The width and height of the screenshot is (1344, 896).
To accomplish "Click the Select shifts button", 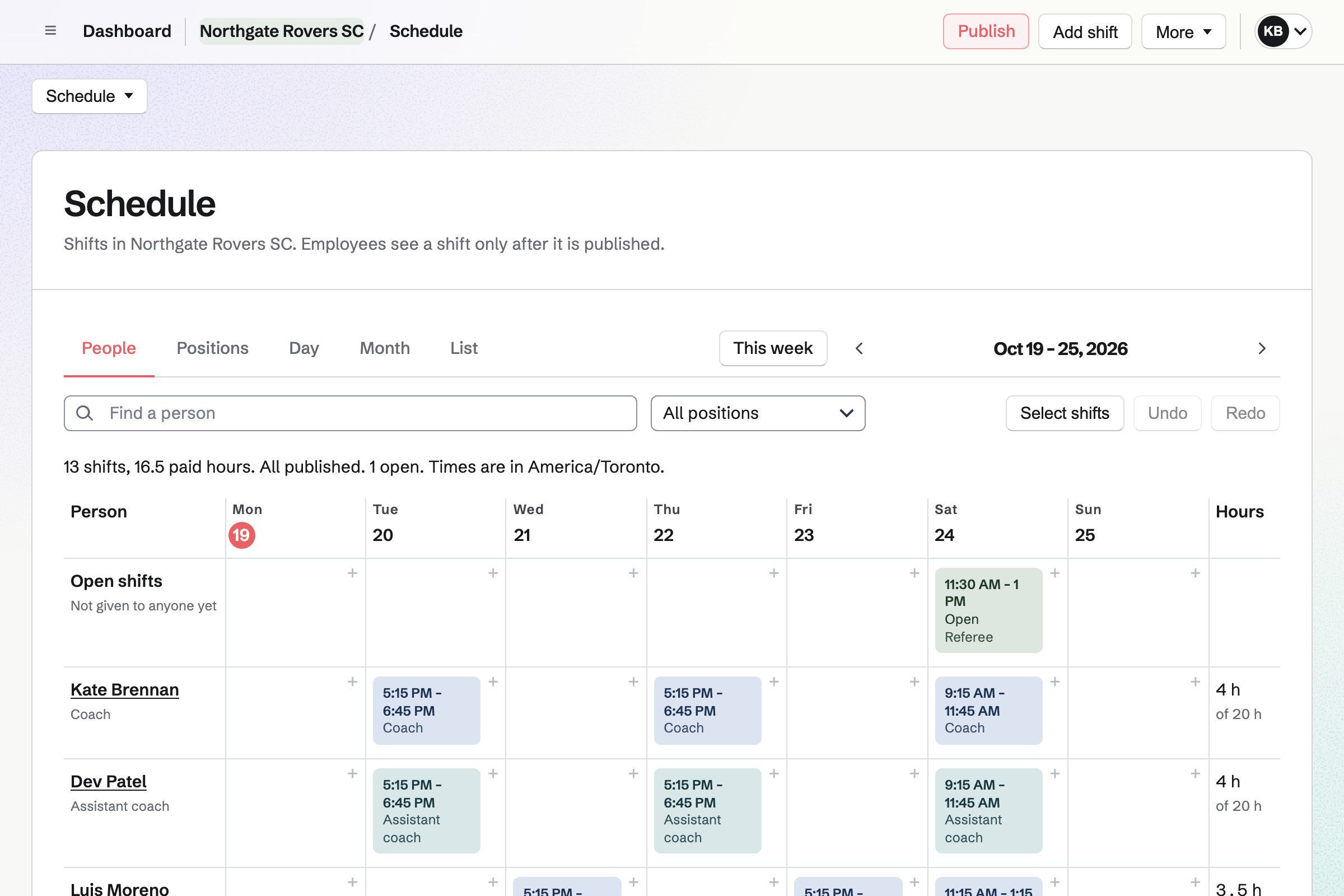I will click(1065, 413).
